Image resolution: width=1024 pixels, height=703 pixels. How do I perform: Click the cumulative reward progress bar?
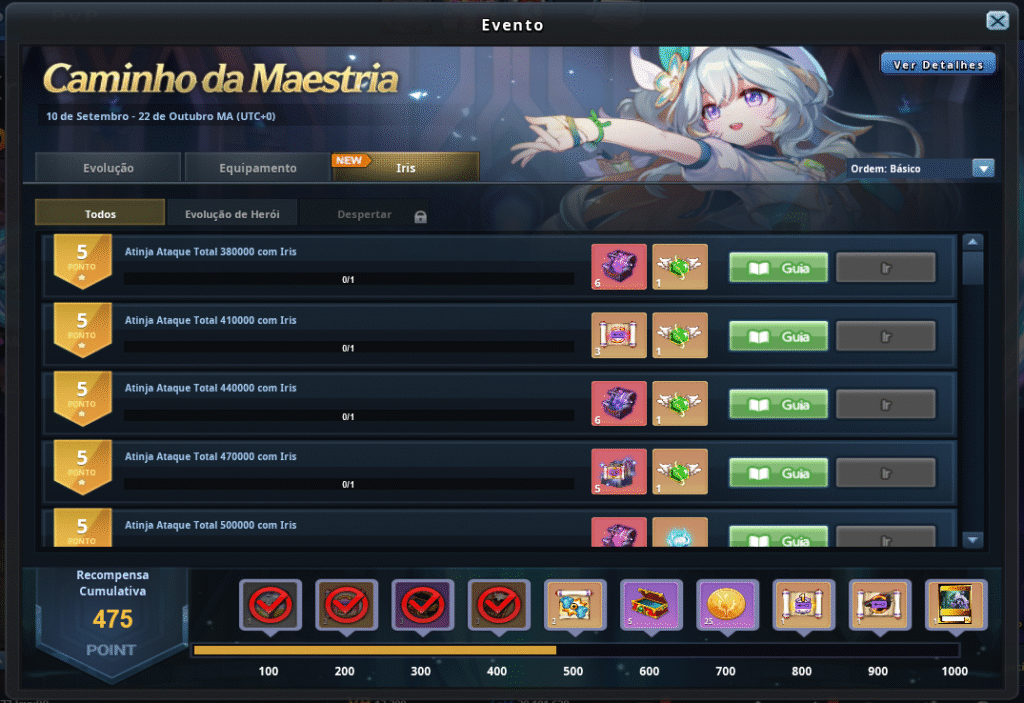click(x=576, y=650)
